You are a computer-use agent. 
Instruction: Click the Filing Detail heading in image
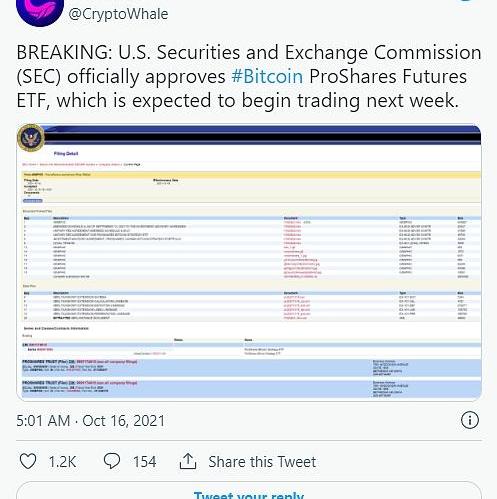point(66,154)
